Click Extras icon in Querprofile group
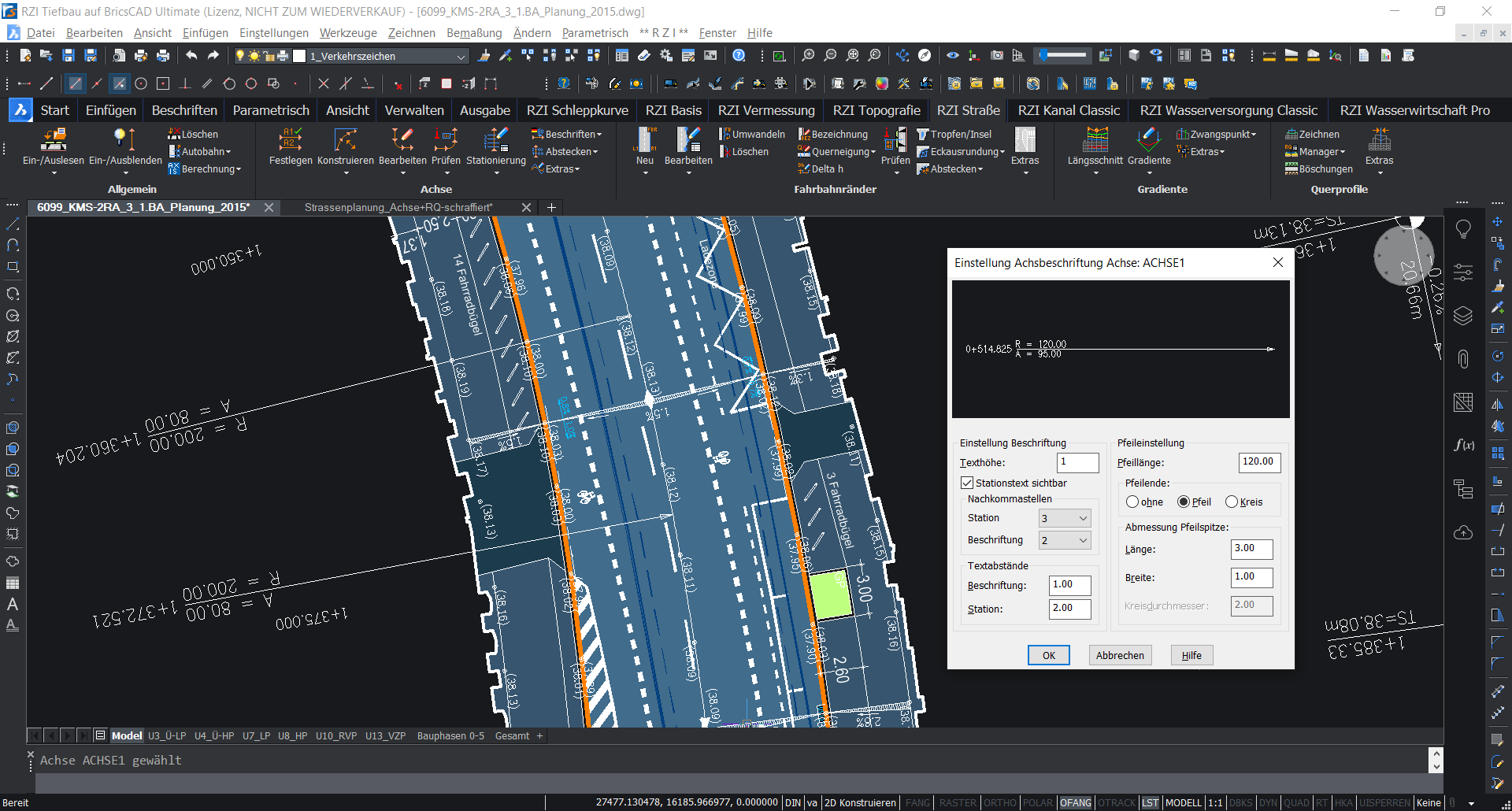The height and width of the screenshot is (811, 1512). (1379, 139)
